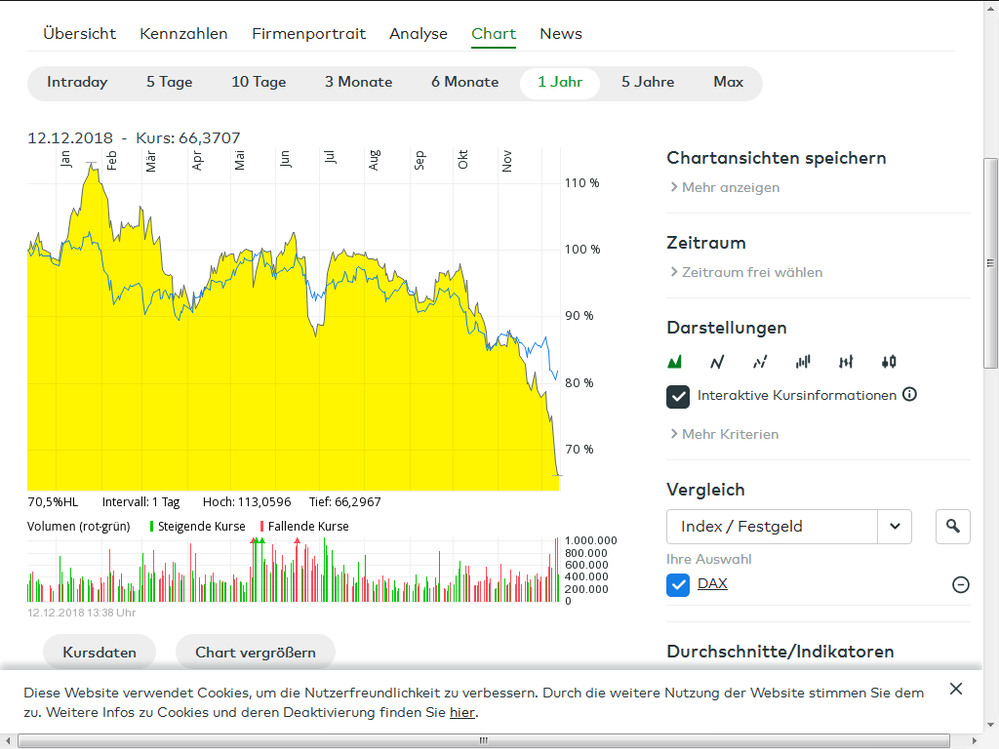Switch to candlestick chart display
This screenshot has width=999, height=749.
(x=888, y=361)
